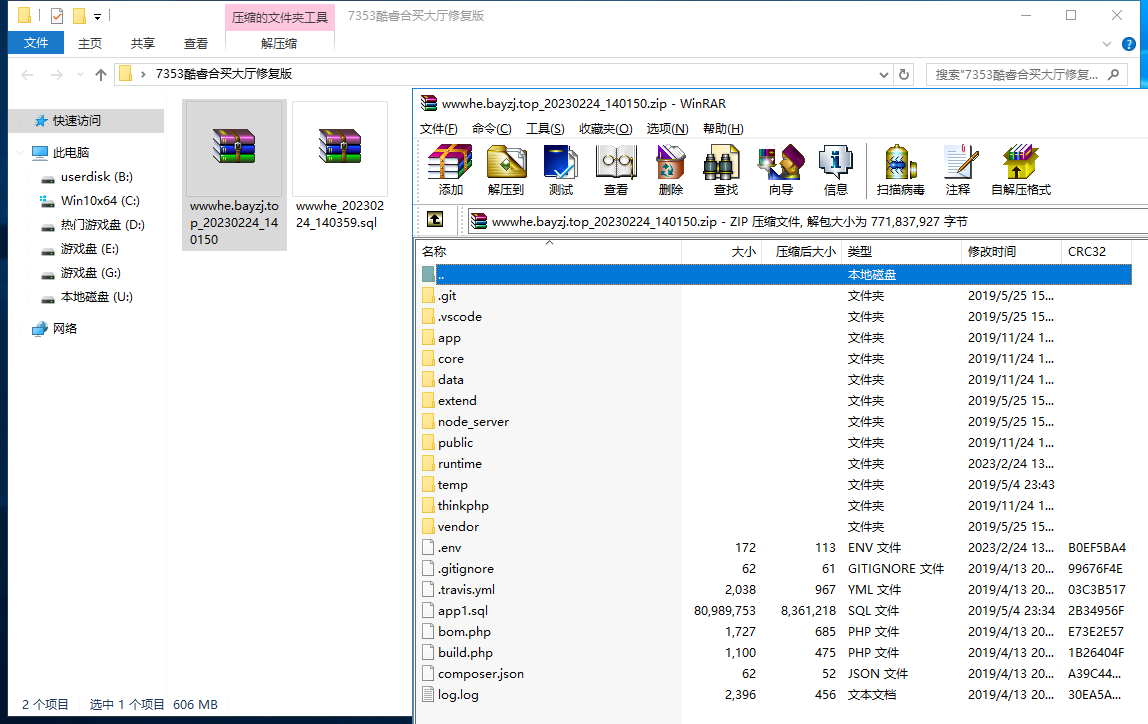Click the Extract To (解压到) icon
The image size is (1148, 724).
coord(506,168)
